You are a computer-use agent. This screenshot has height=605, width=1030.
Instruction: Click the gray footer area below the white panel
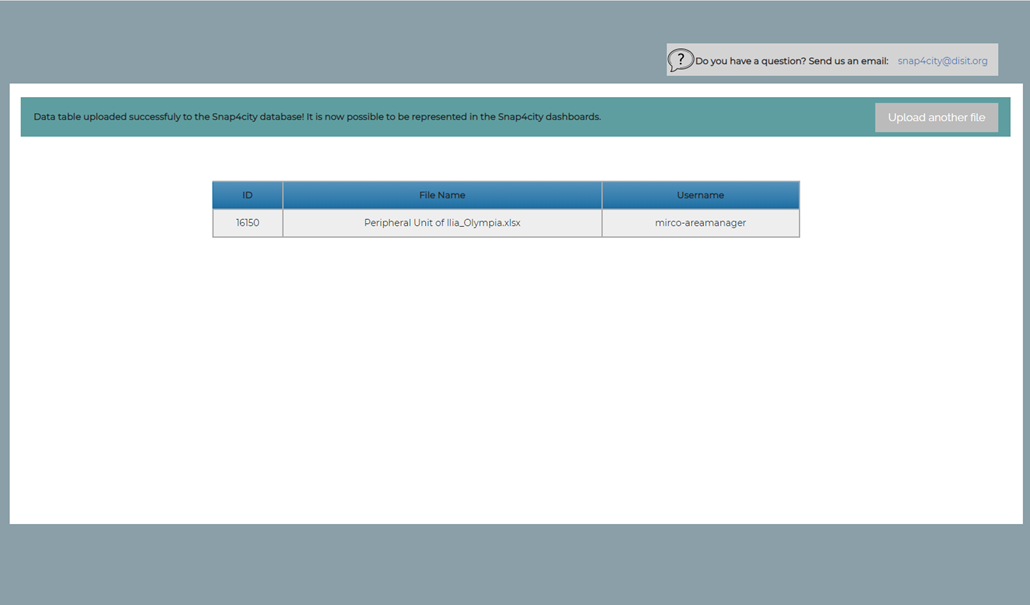[x=515, y=565]
